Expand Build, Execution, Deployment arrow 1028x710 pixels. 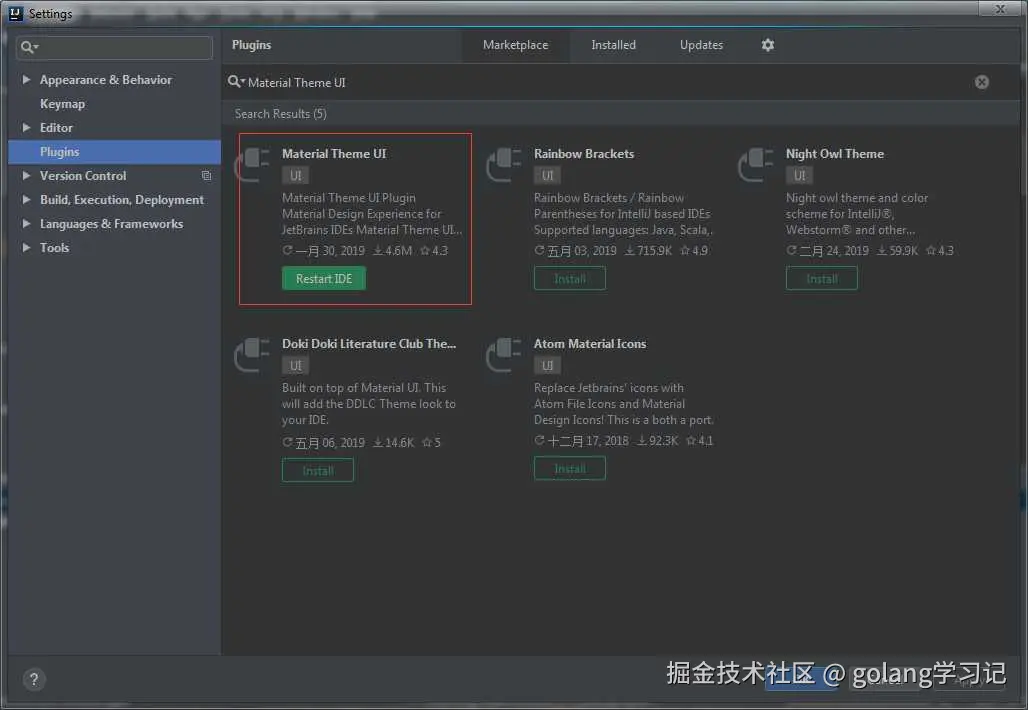click(26, 199)
